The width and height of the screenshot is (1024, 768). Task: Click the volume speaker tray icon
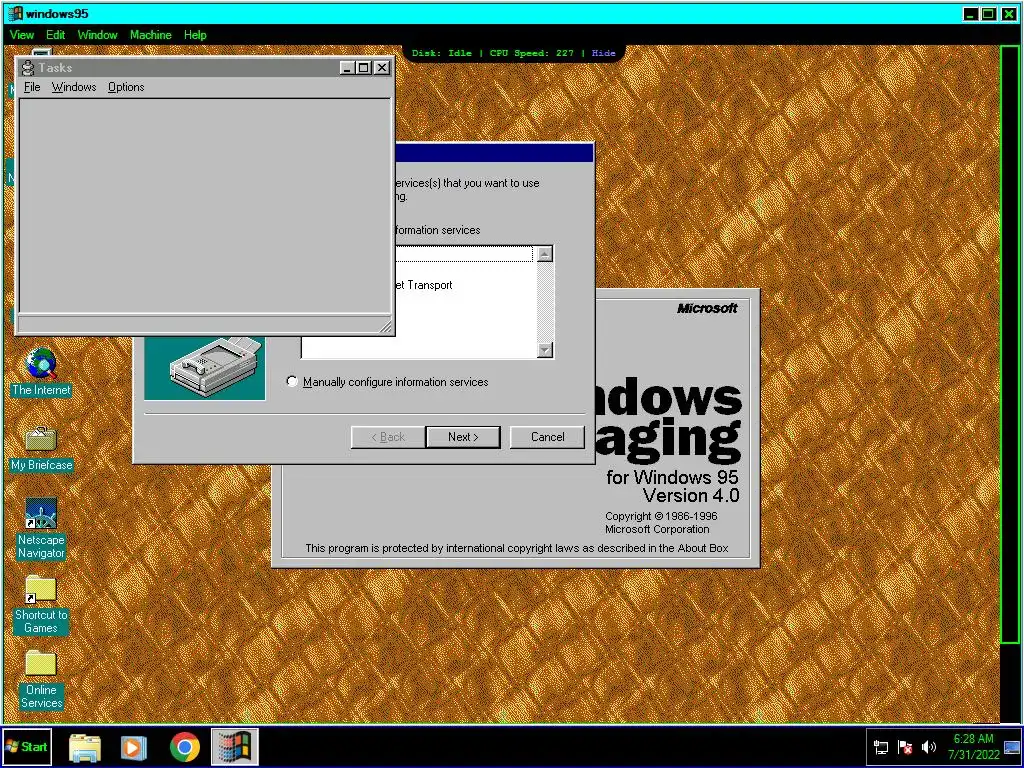point(928,747)
